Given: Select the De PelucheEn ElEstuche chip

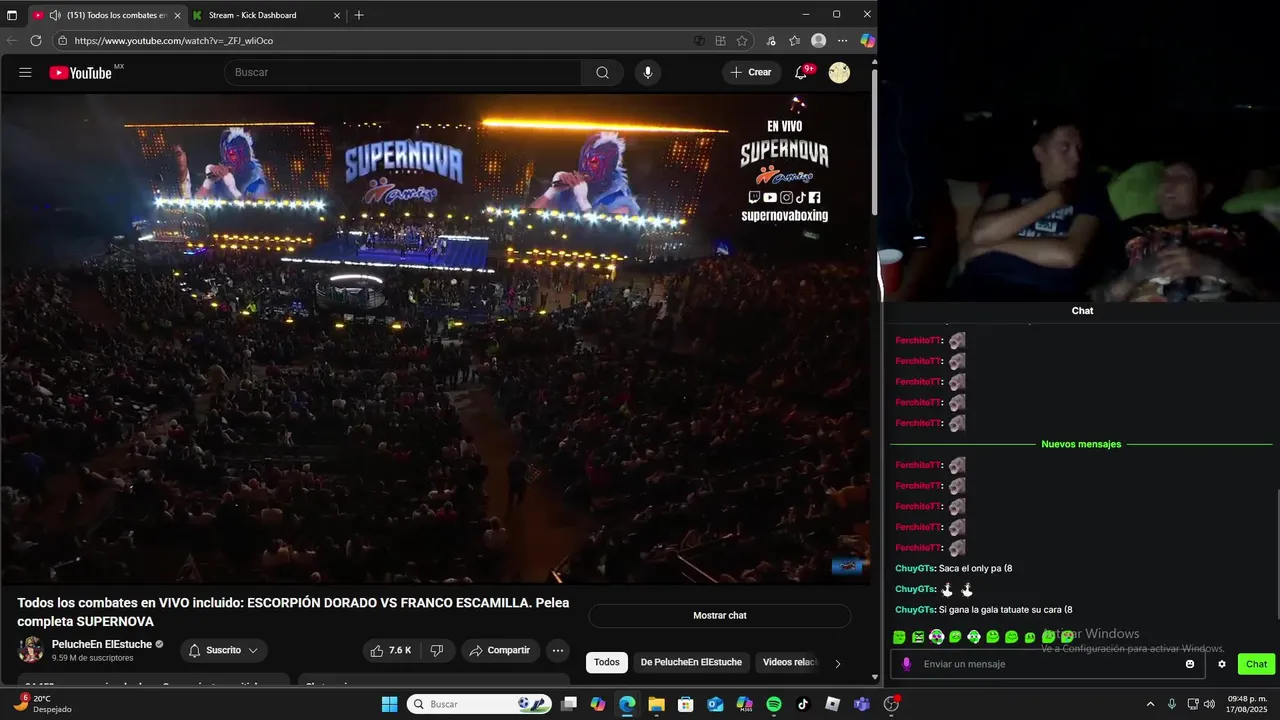Looking at the screenshot, I should 691,662.
